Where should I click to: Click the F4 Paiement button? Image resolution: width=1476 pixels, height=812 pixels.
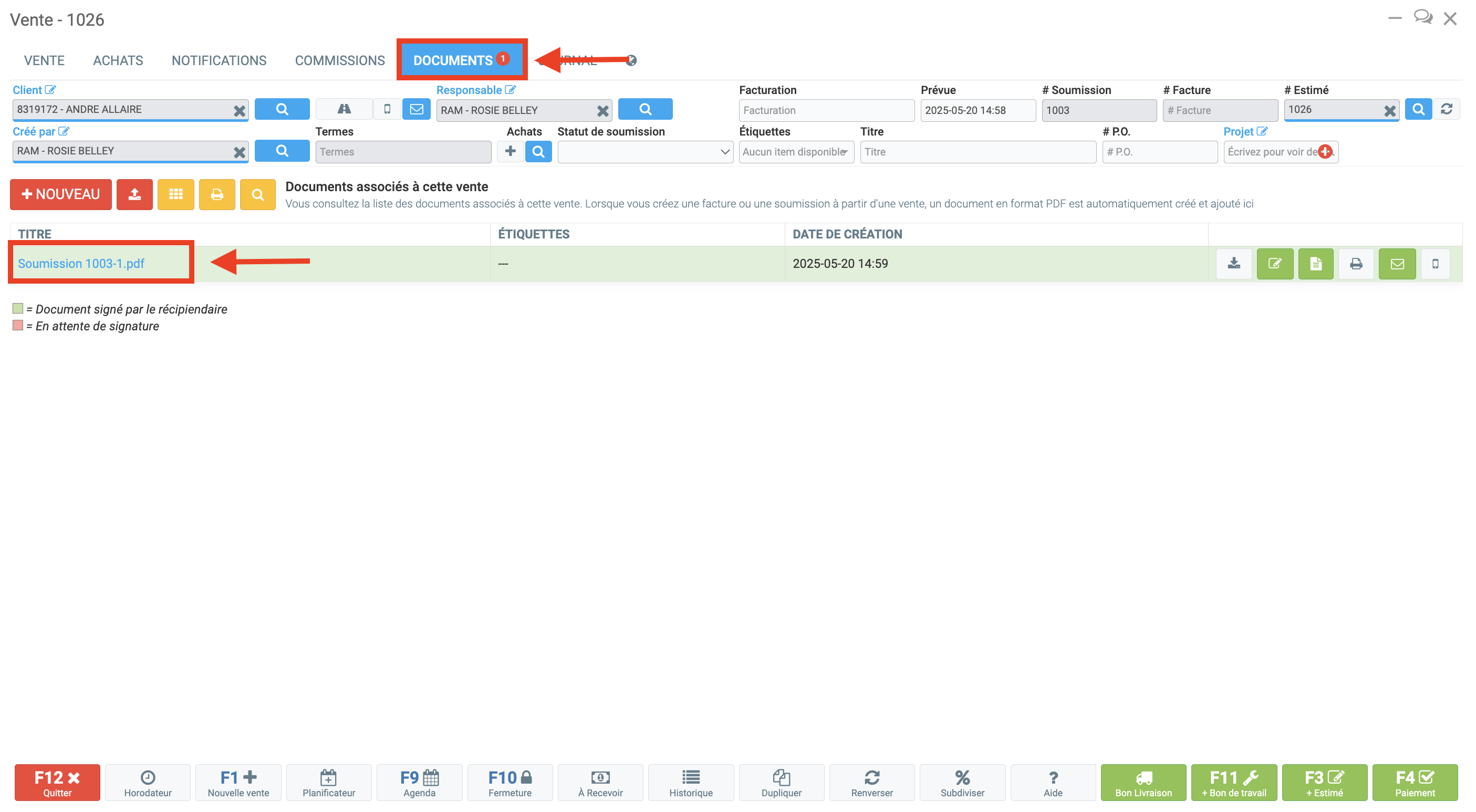tap(1414, 782)
